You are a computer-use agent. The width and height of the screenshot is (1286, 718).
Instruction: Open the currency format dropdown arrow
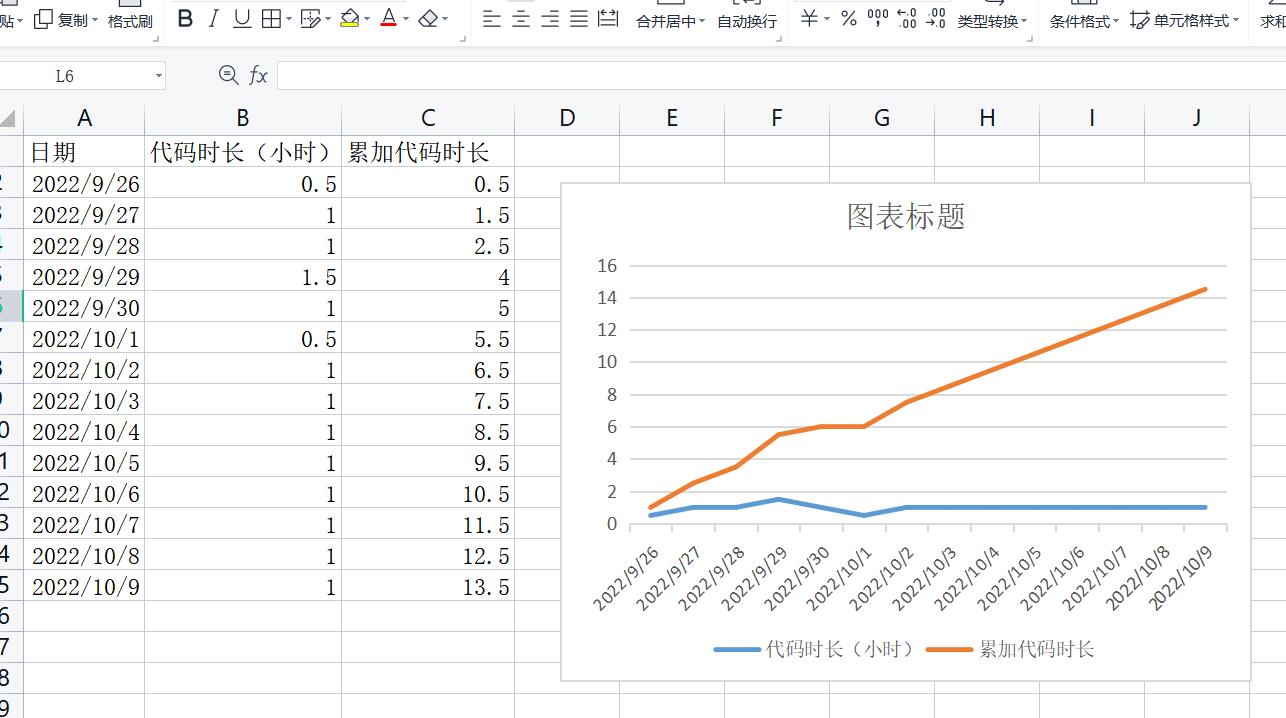pos(826,20)
